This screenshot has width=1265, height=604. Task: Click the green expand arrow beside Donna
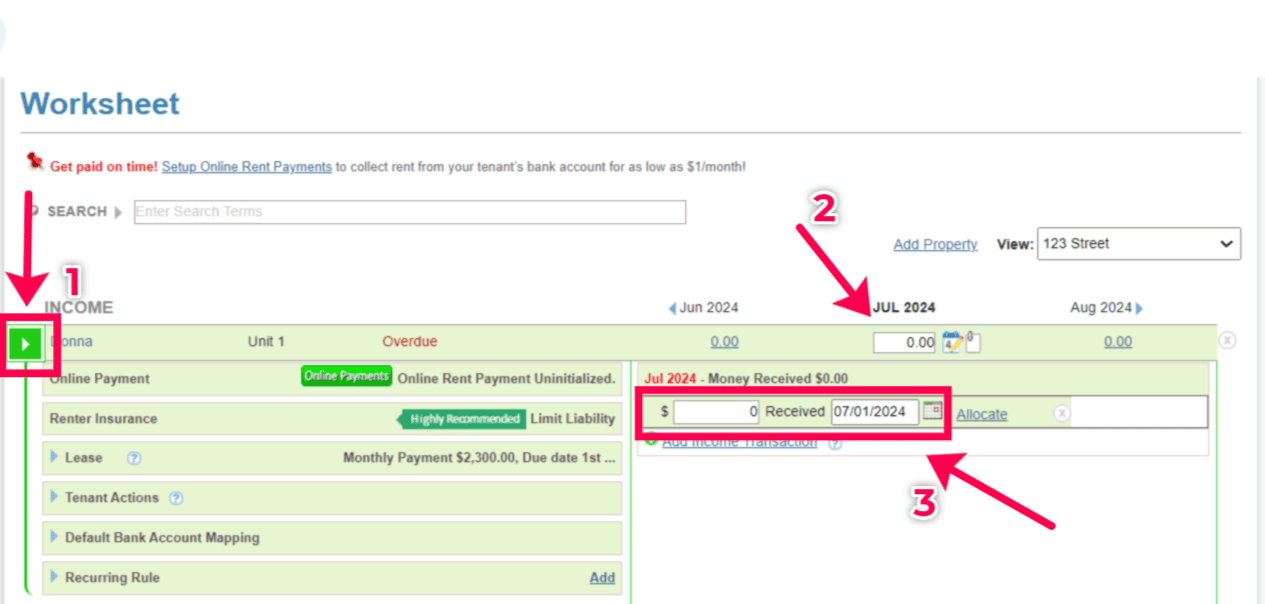(25, 345)
